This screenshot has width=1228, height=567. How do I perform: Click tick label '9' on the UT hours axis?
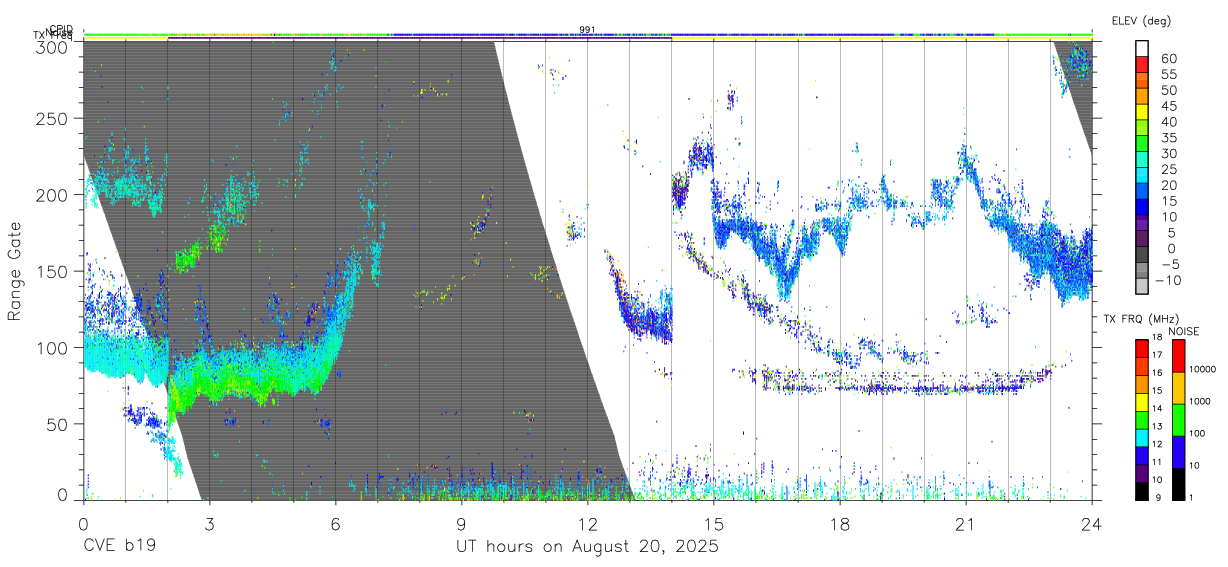click(x=461, y=522)
